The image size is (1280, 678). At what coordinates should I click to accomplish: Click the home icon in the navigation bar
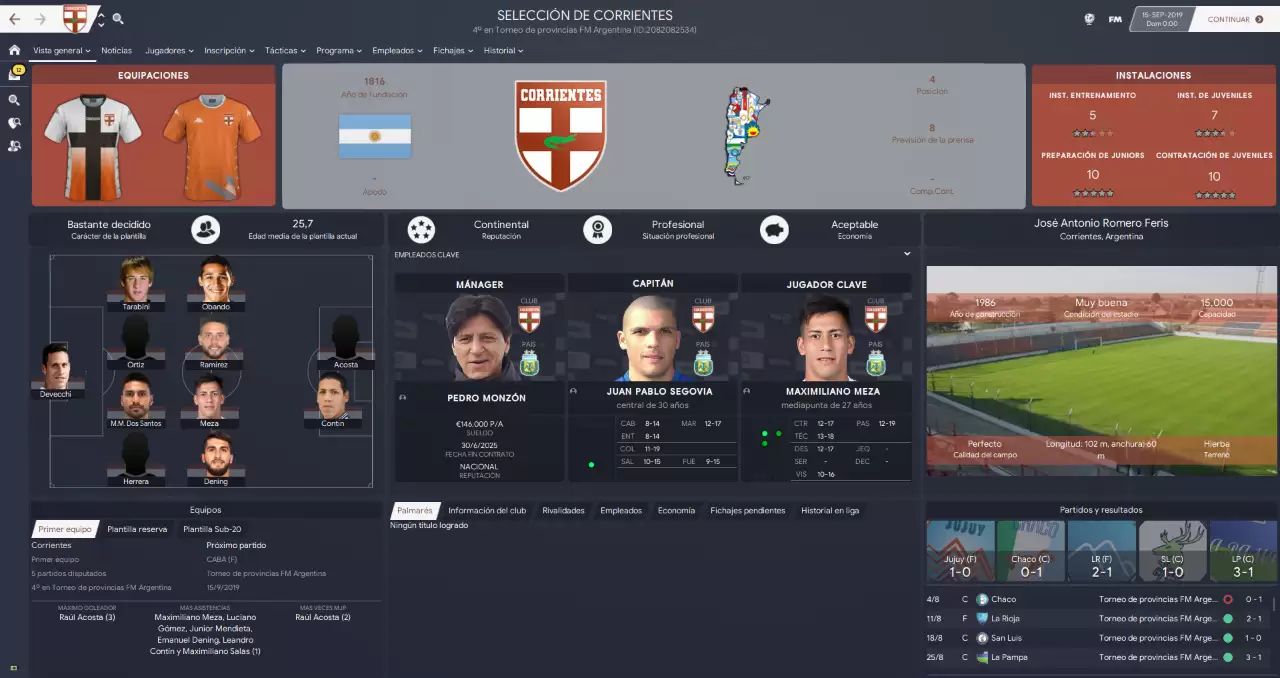(14, 50)
